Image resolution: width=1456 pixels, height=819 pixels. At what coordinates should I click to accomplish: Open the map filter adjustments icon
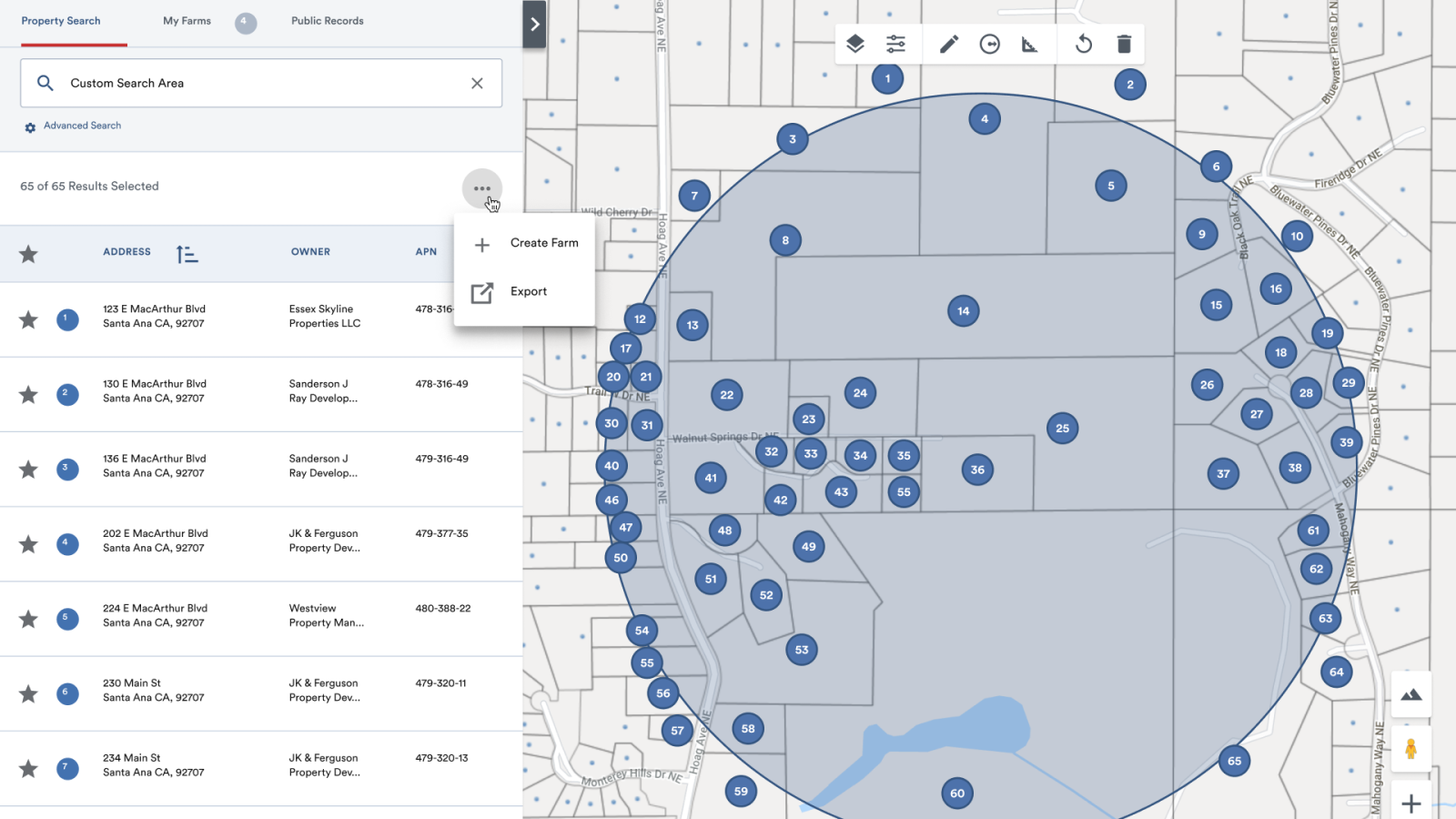[896, 43]
